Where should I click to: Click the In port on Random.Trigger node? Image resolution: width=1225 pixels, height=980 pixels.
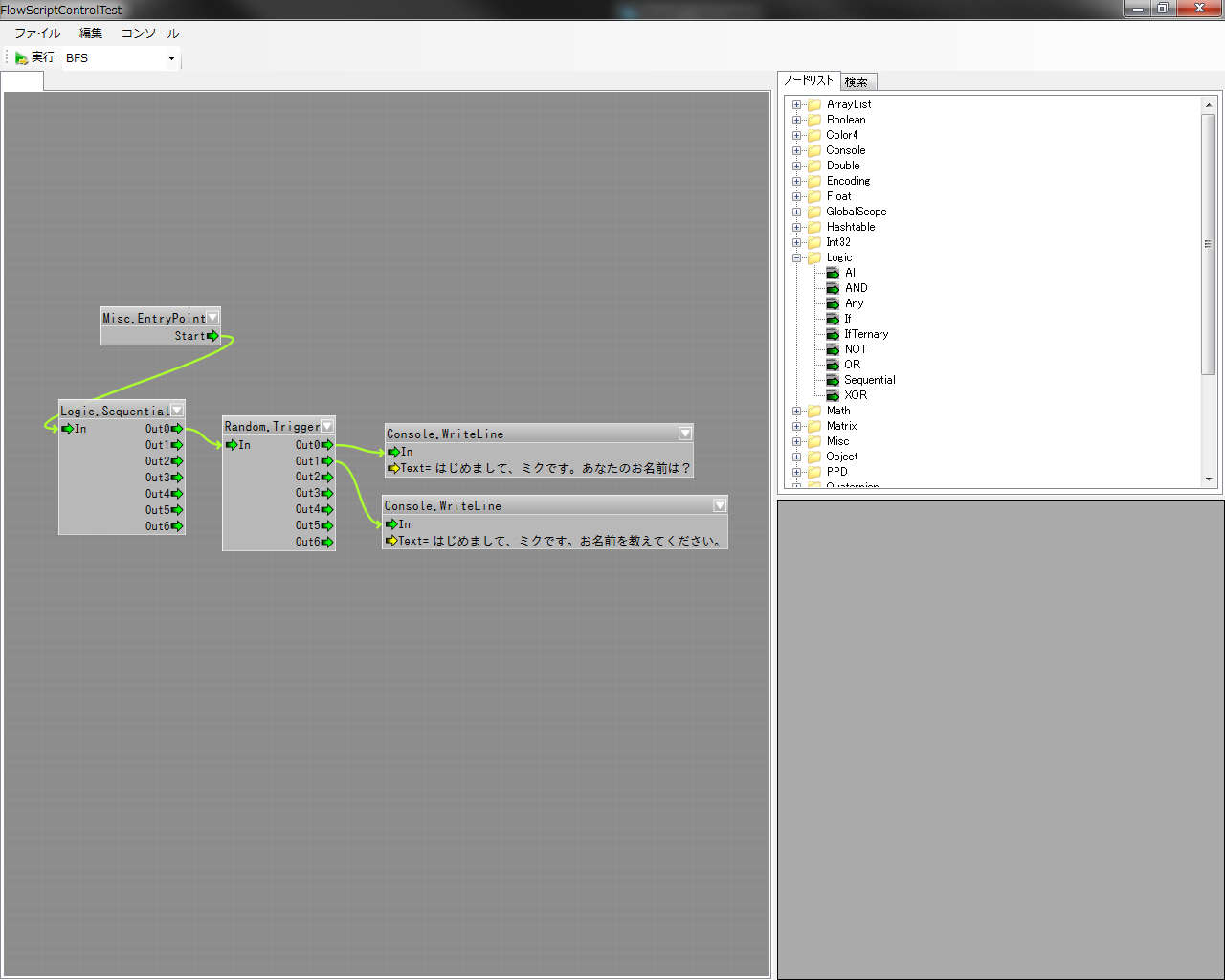pyautogui.click(x=232, y=445)
